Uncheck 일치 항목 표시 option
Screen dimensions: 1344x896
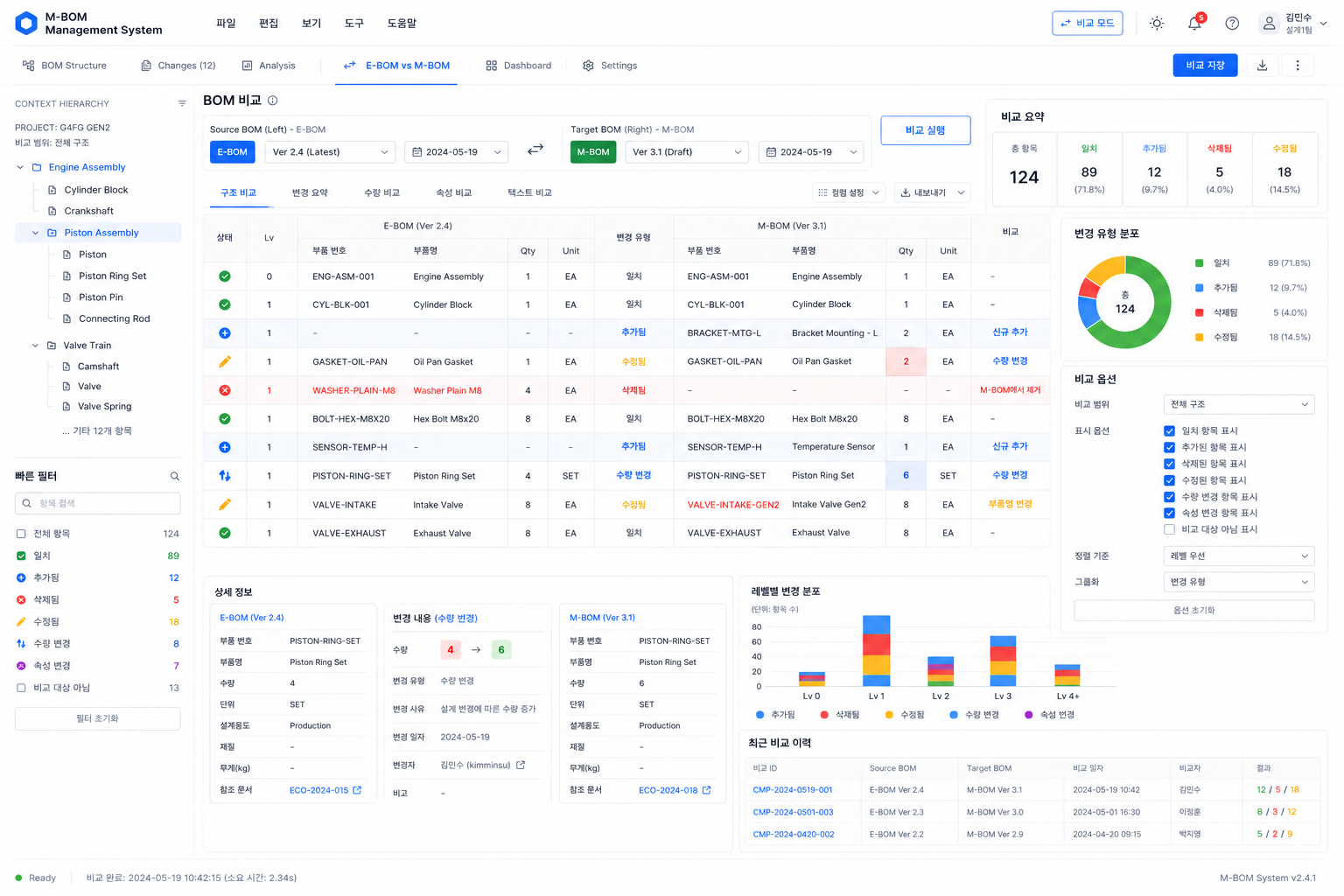(x=1169, y=430)
